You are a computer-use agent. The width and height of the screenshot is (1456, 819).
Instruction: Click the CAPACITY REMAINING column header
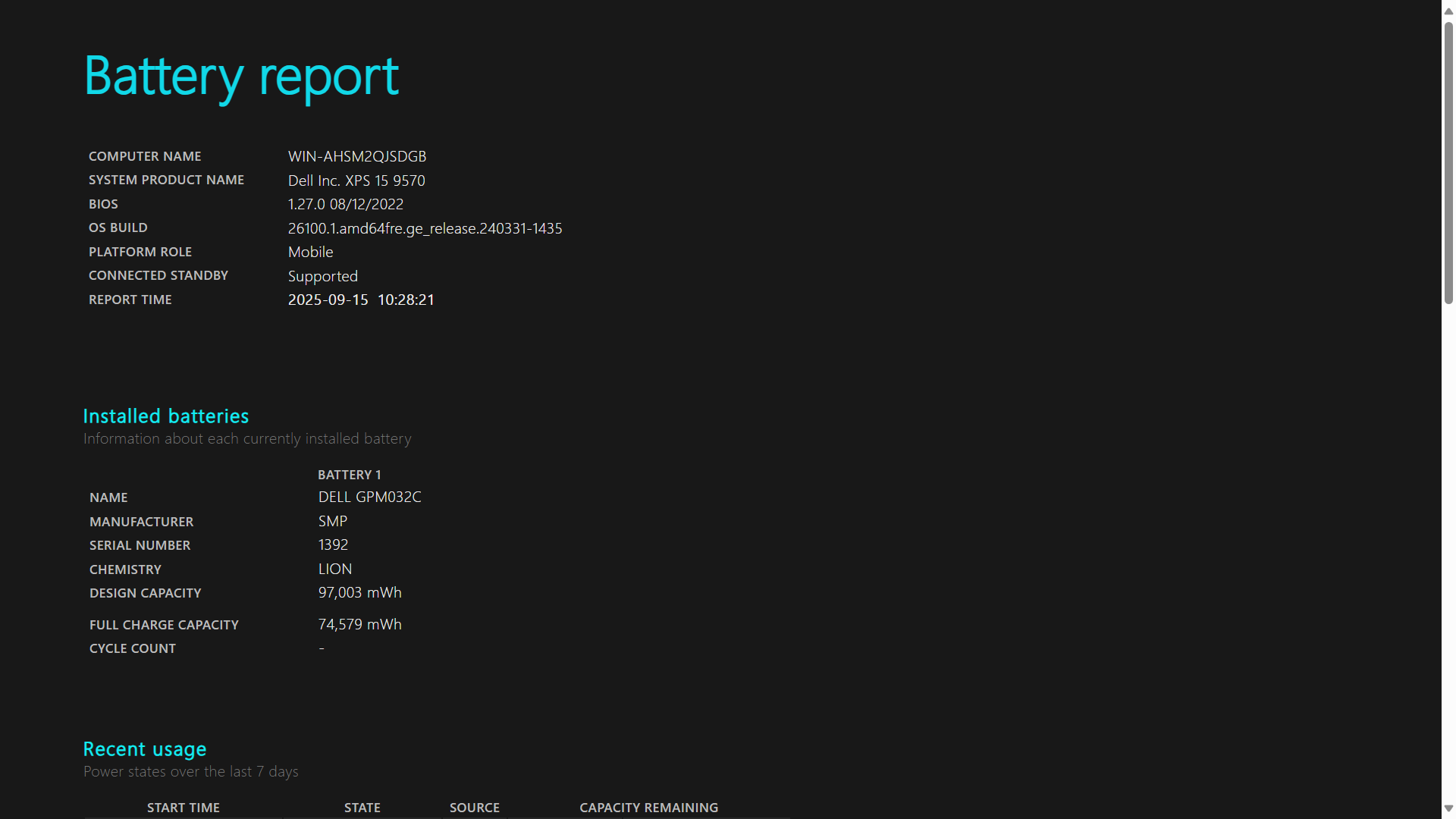[648, 808]
